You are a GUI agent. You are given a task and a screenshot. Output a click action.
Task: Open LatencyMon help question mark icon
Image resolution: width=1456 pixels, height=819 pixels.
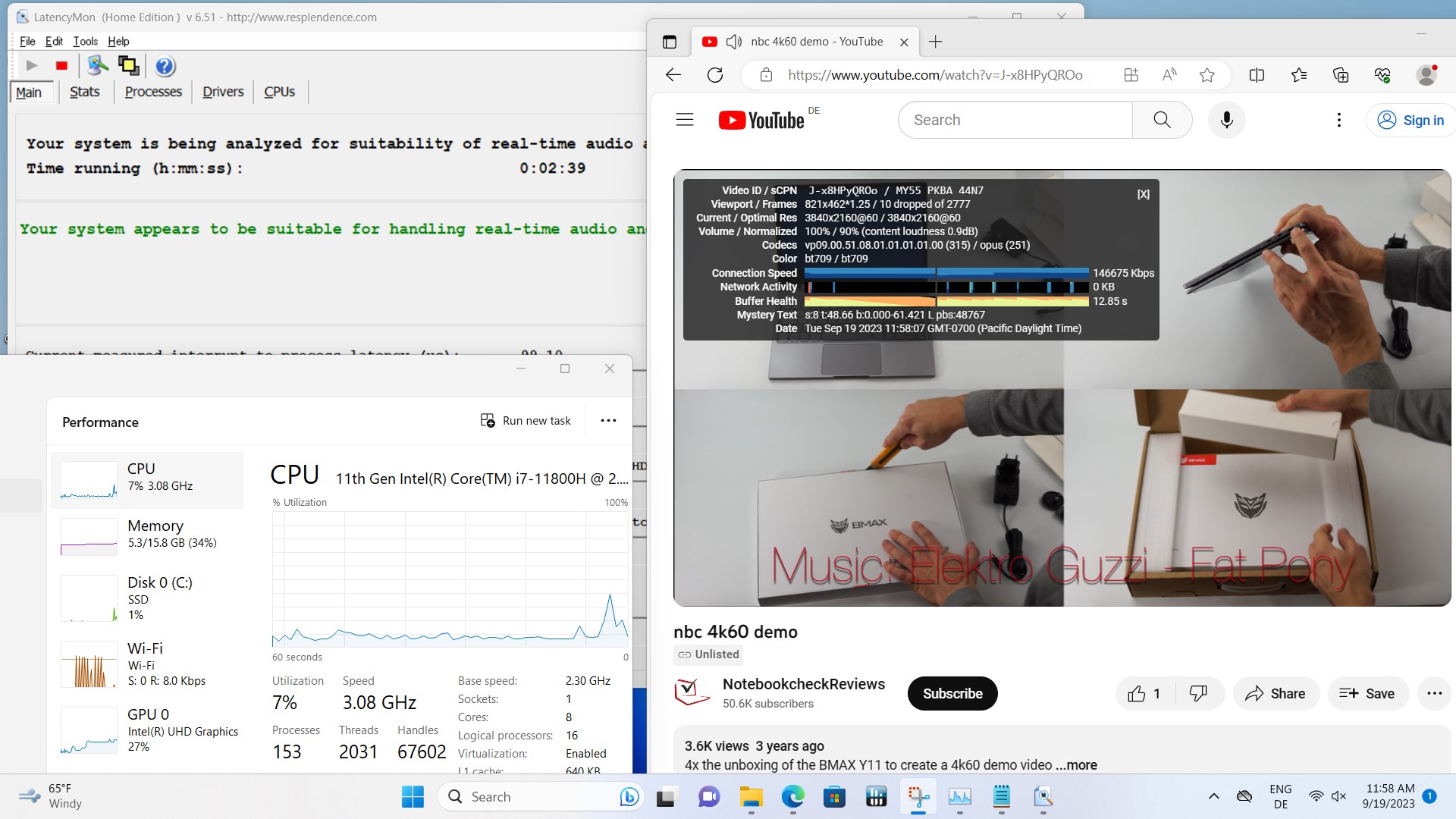click(x=165, y=66)
